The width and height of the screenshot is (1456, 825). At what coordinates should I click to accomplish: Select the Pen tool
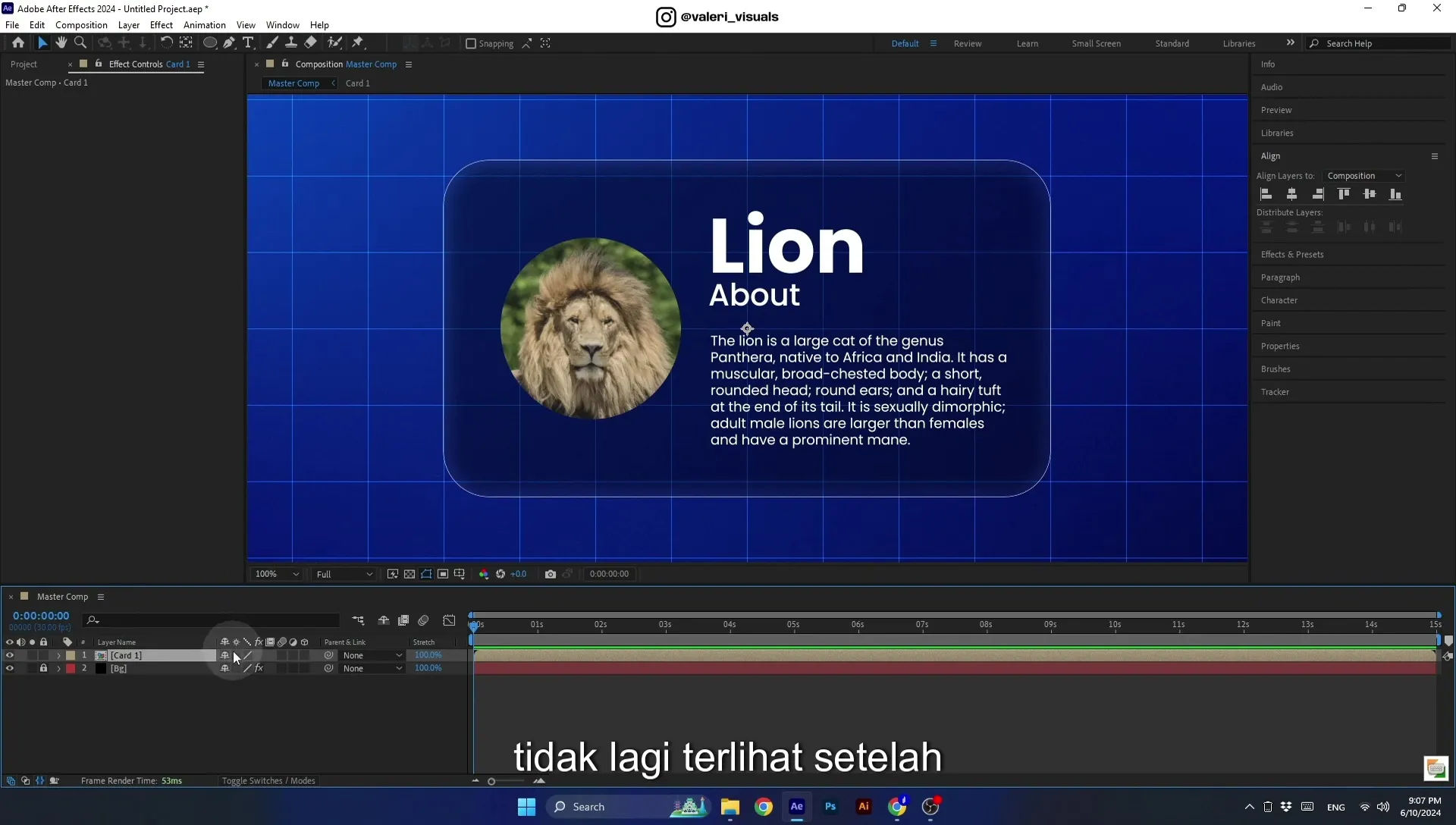229,43
